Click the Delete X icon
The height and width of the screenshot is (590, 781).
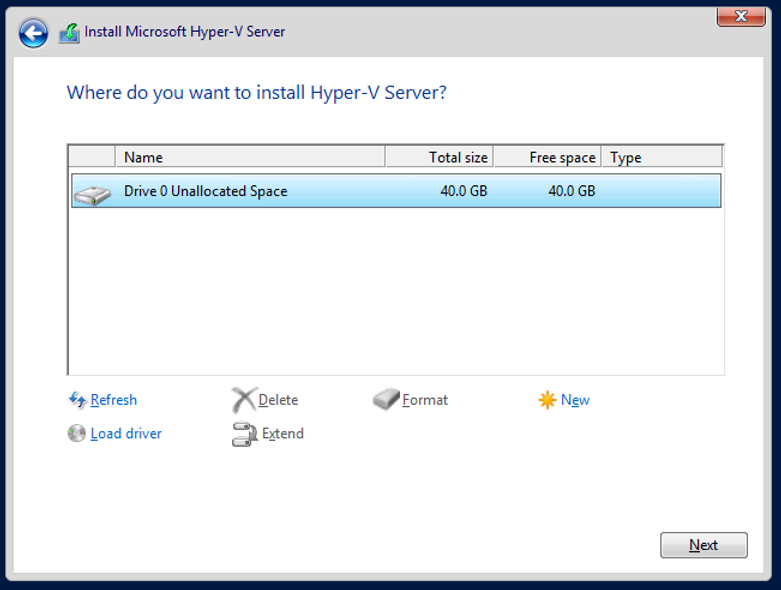point(244,400)
